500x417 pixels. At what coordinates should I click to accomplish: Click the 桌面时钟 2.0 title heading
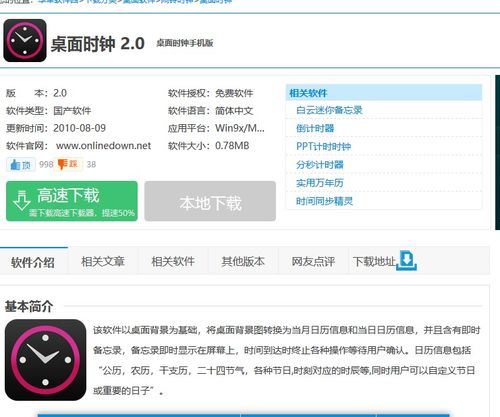tap(97, 44)
